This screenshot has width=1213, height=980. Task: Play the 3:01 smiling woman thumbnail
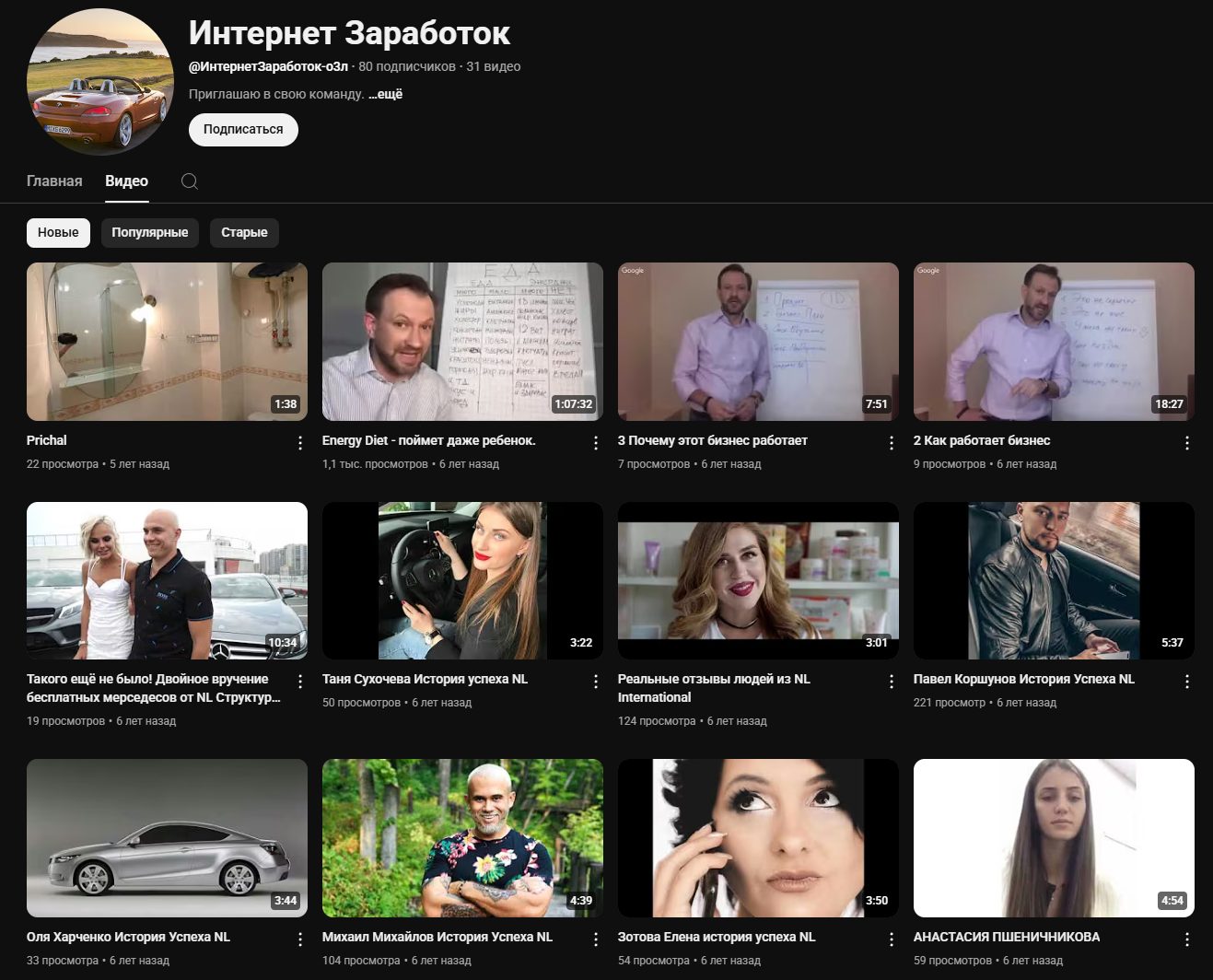point(758,580)
